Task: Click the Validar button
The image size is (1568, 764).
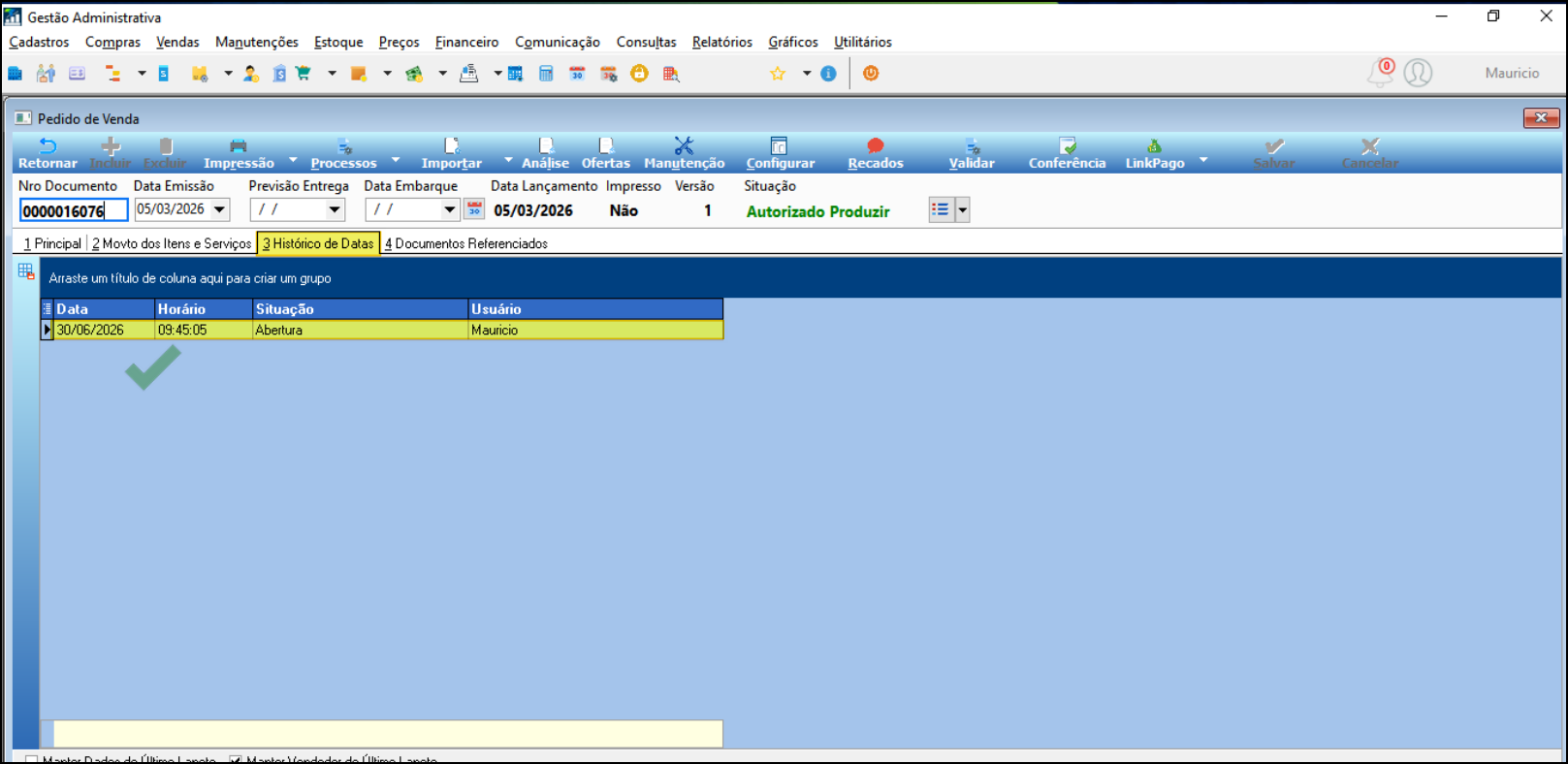Action: (972, 153)
